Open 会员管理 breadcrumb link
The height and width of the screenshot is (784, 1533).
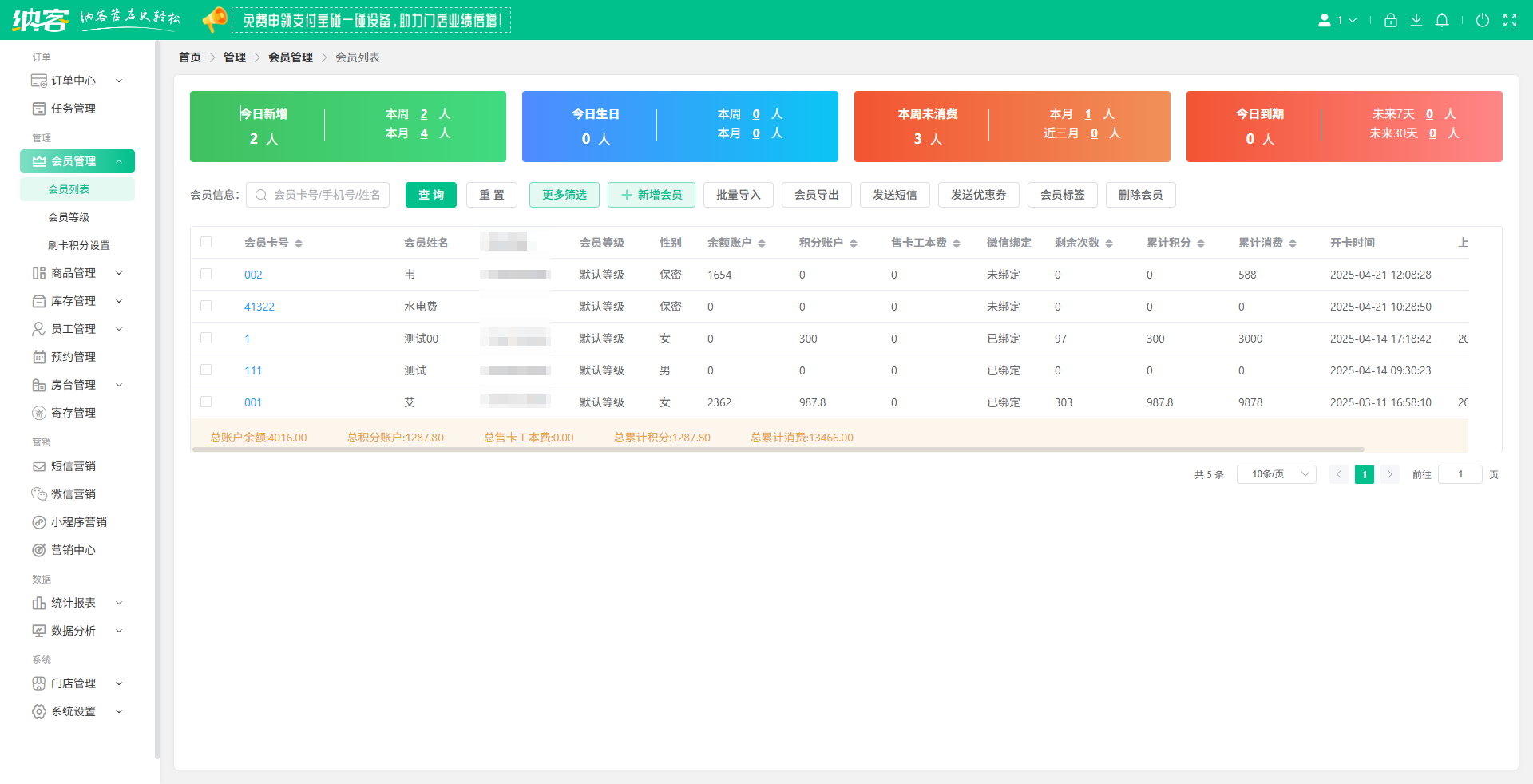click(291, 57)
